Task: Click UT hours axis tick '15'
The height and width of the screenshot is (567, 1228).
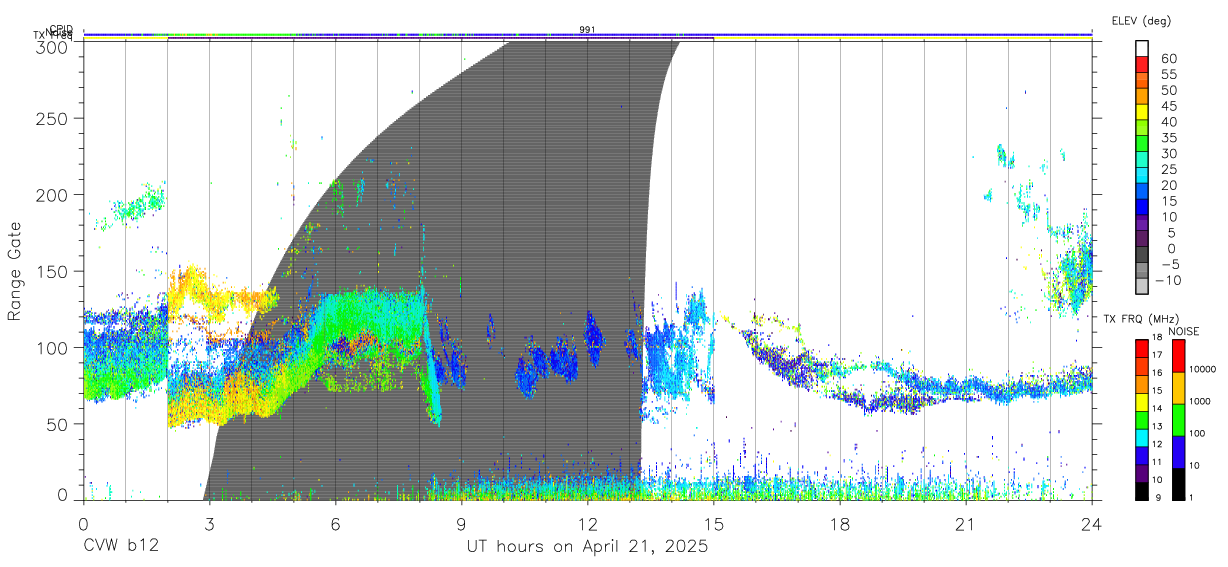Action: click(x=713, y=524)
